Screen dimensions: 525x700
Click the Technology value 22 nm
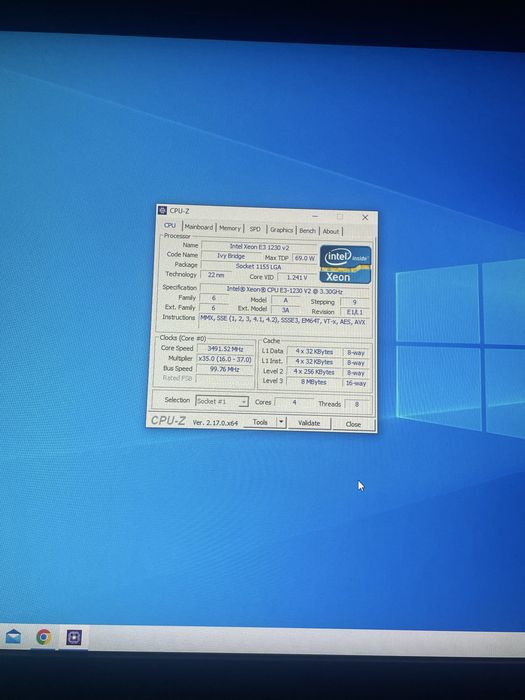(x=216, y=275)
